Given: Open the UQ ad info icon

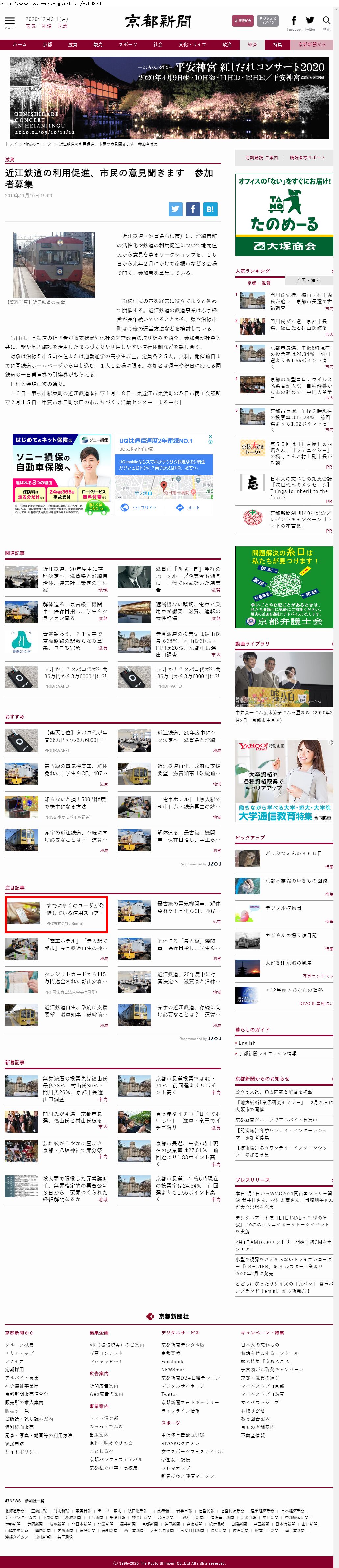Looking at the screenshot, I should coord(211,443).
